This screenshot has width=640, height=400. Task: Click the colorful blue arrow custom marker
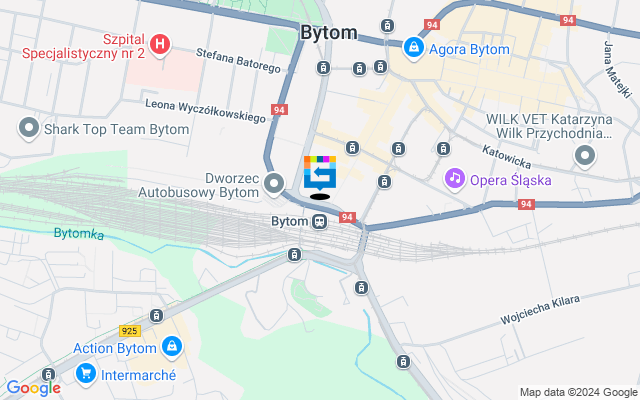320,173
